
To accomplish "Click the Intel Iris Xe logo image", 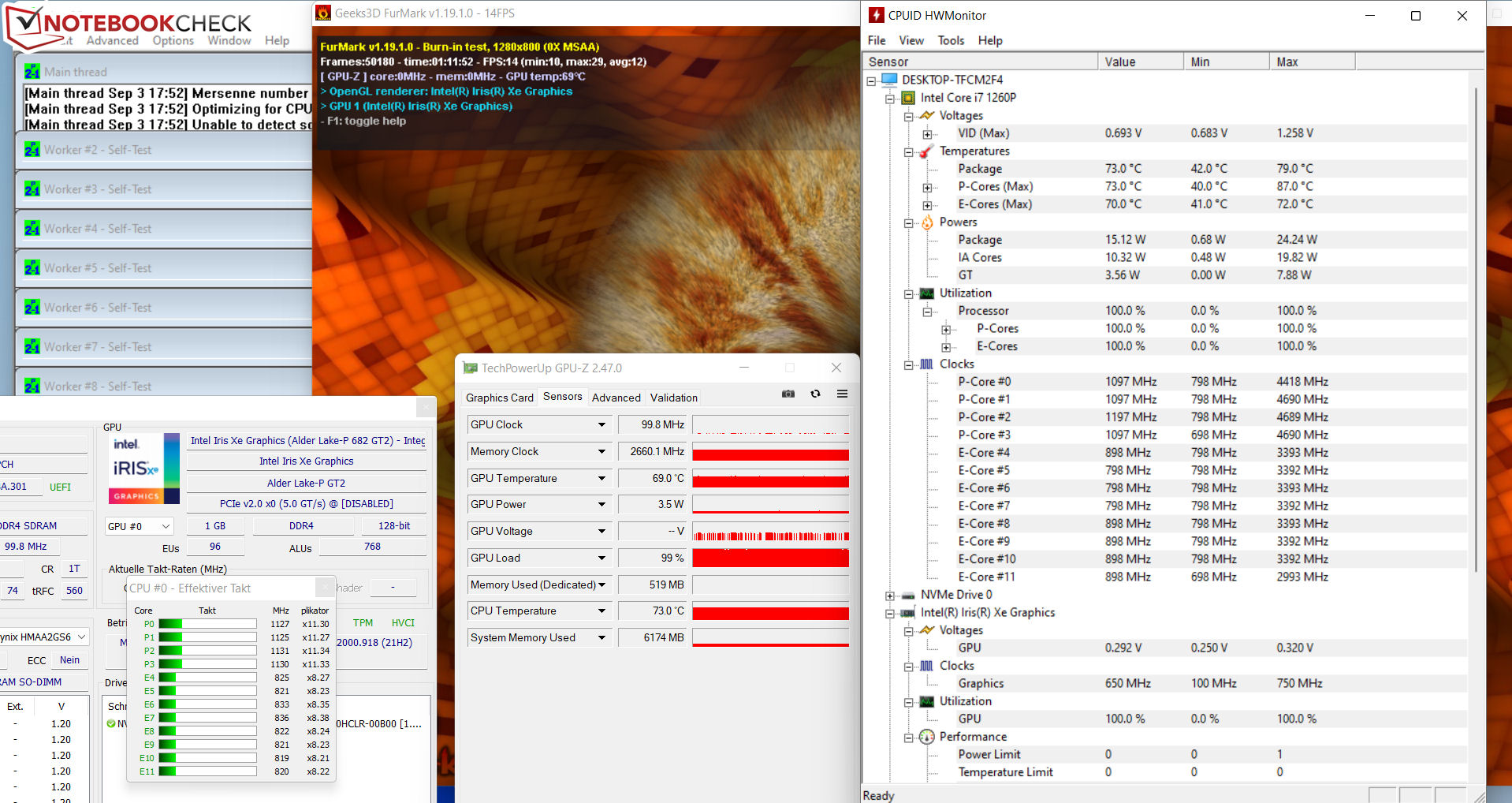I will tap(143, 468).
